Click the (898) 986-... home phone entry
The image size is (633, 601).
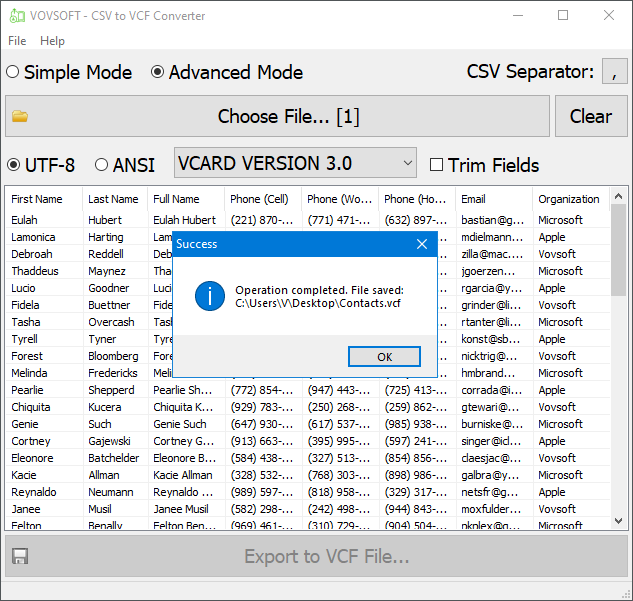pyautogui.click(x=416, y=475)
